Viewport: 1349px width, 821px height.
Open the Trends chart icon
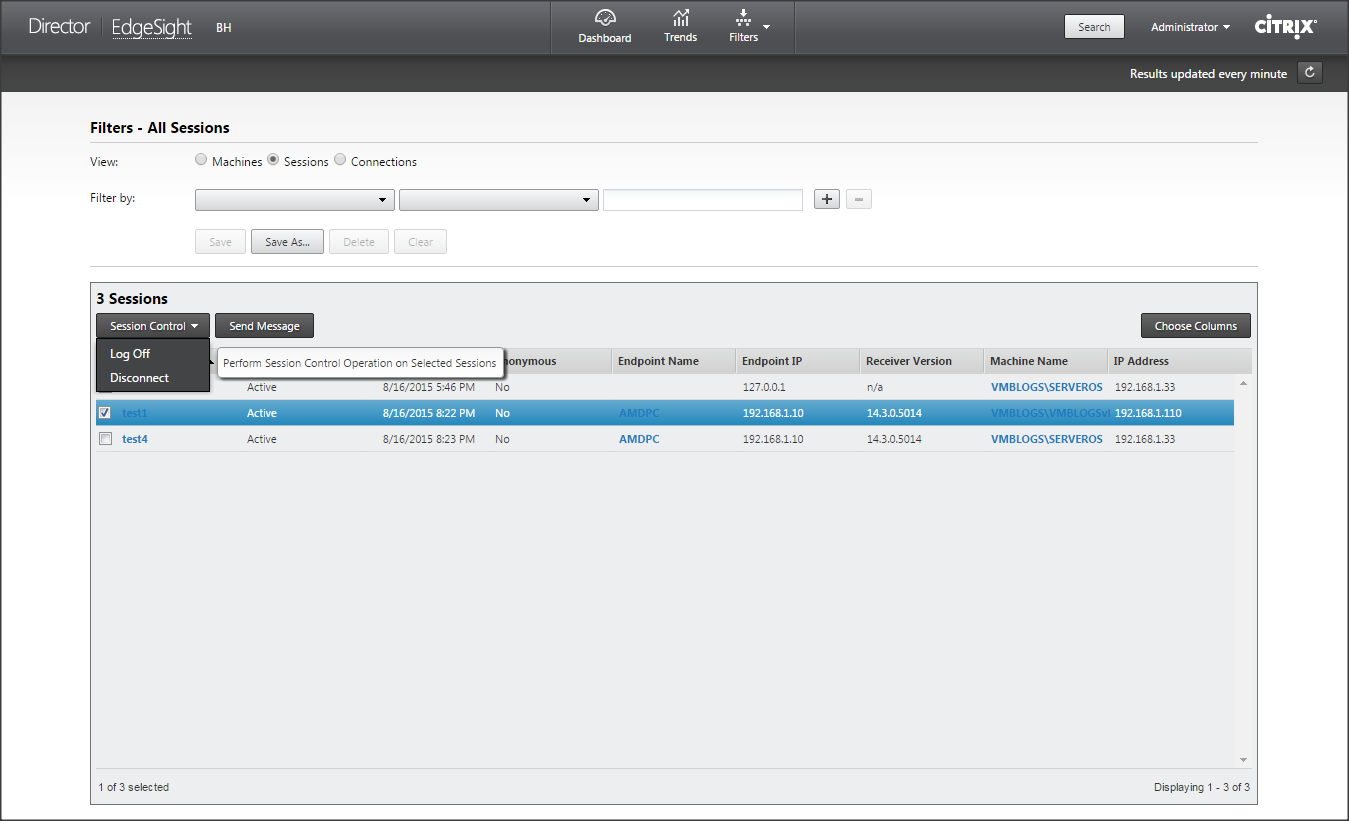pos(680,18)
